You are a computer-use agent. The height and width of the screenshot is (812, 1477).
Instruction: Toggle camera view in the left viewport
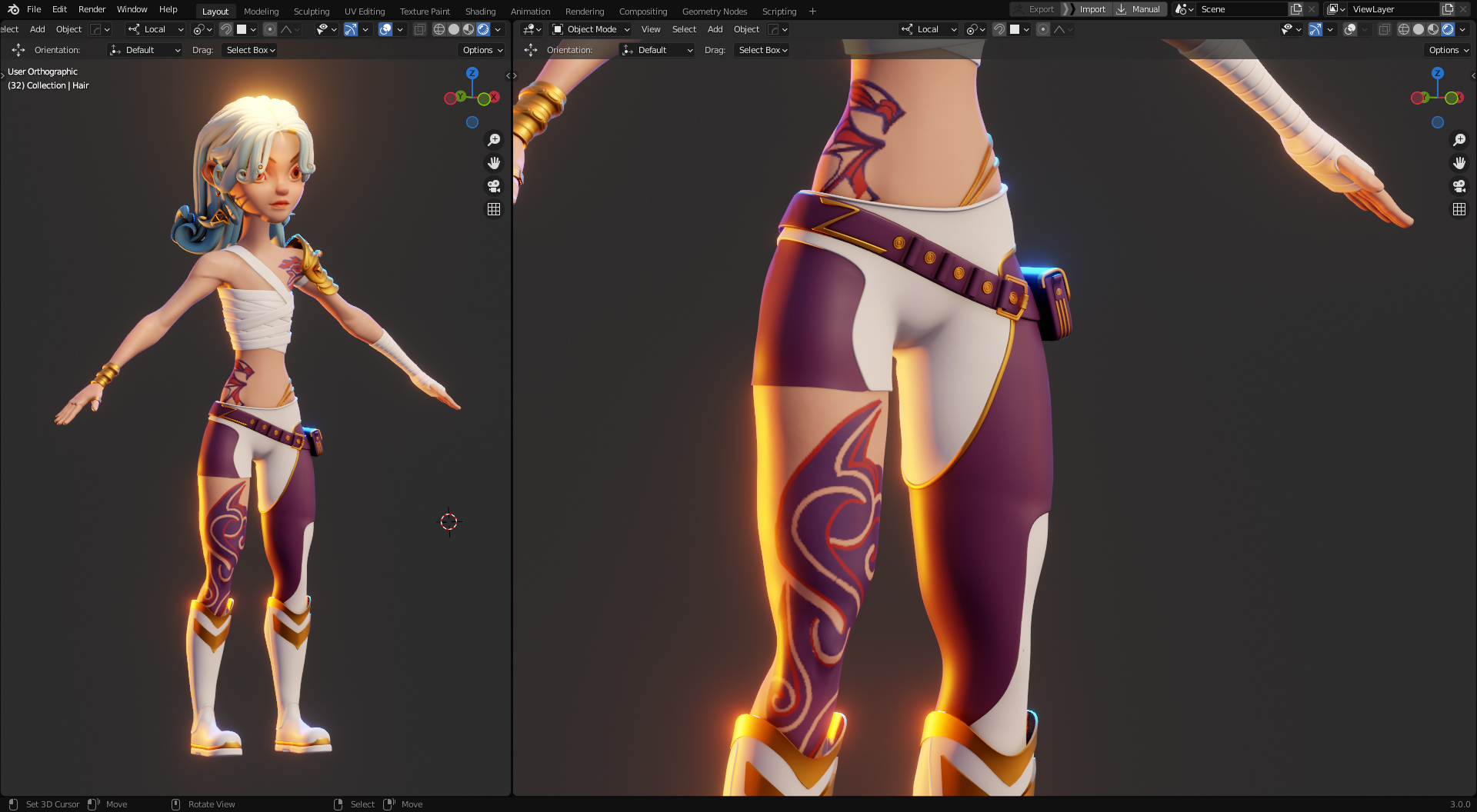pyautogui.click(x=494, y=186)
